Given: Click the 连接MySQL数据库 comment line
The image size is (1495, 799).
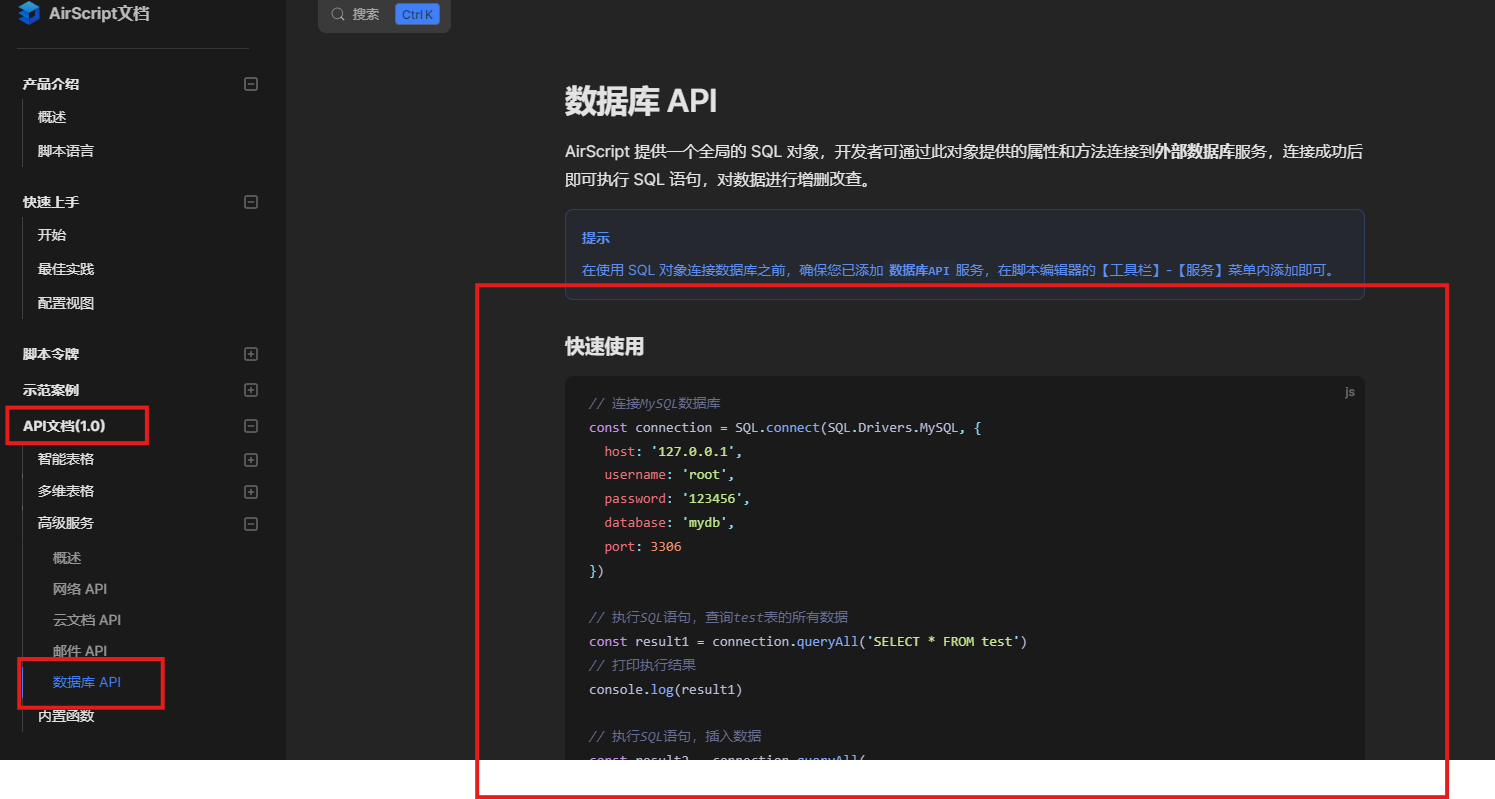Looking at the screenshot, I should pyautogui.click(x=655, y=404).
